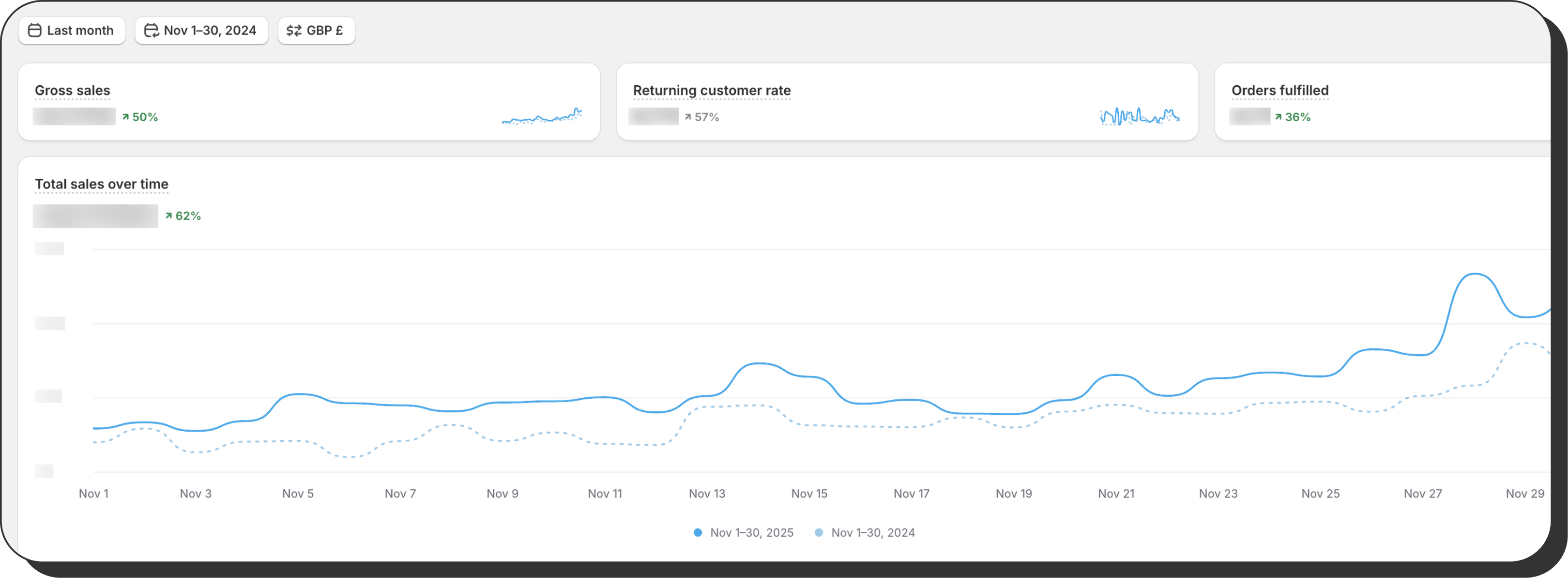Viewport: 1568px width, 578px height.
Task: Click the Gross sales sparkline thumbnail
Action: [541, 116]
